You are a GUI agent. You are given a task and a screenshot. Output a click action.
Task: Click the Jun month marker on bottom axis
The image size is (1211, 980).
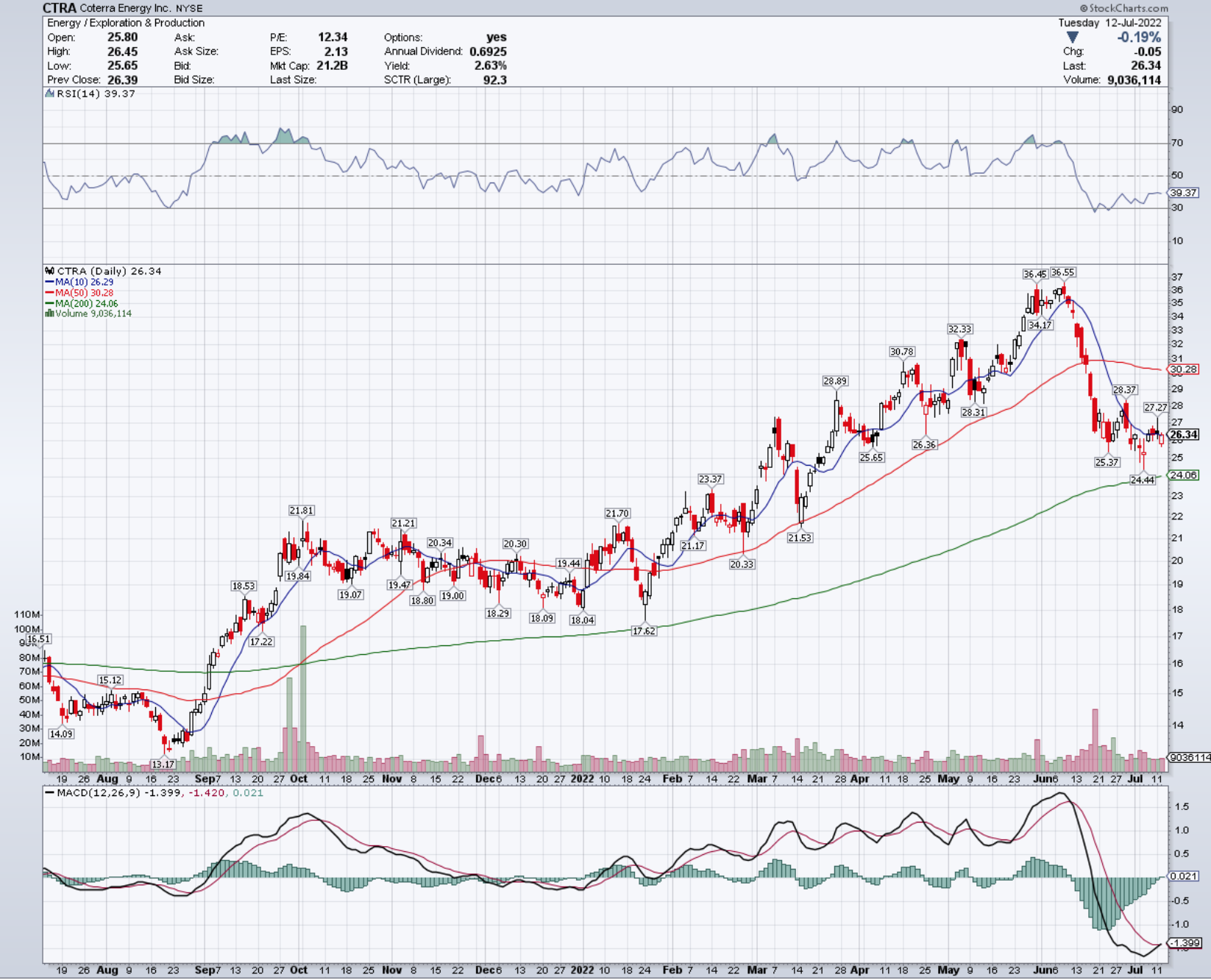pos(1043,970)
